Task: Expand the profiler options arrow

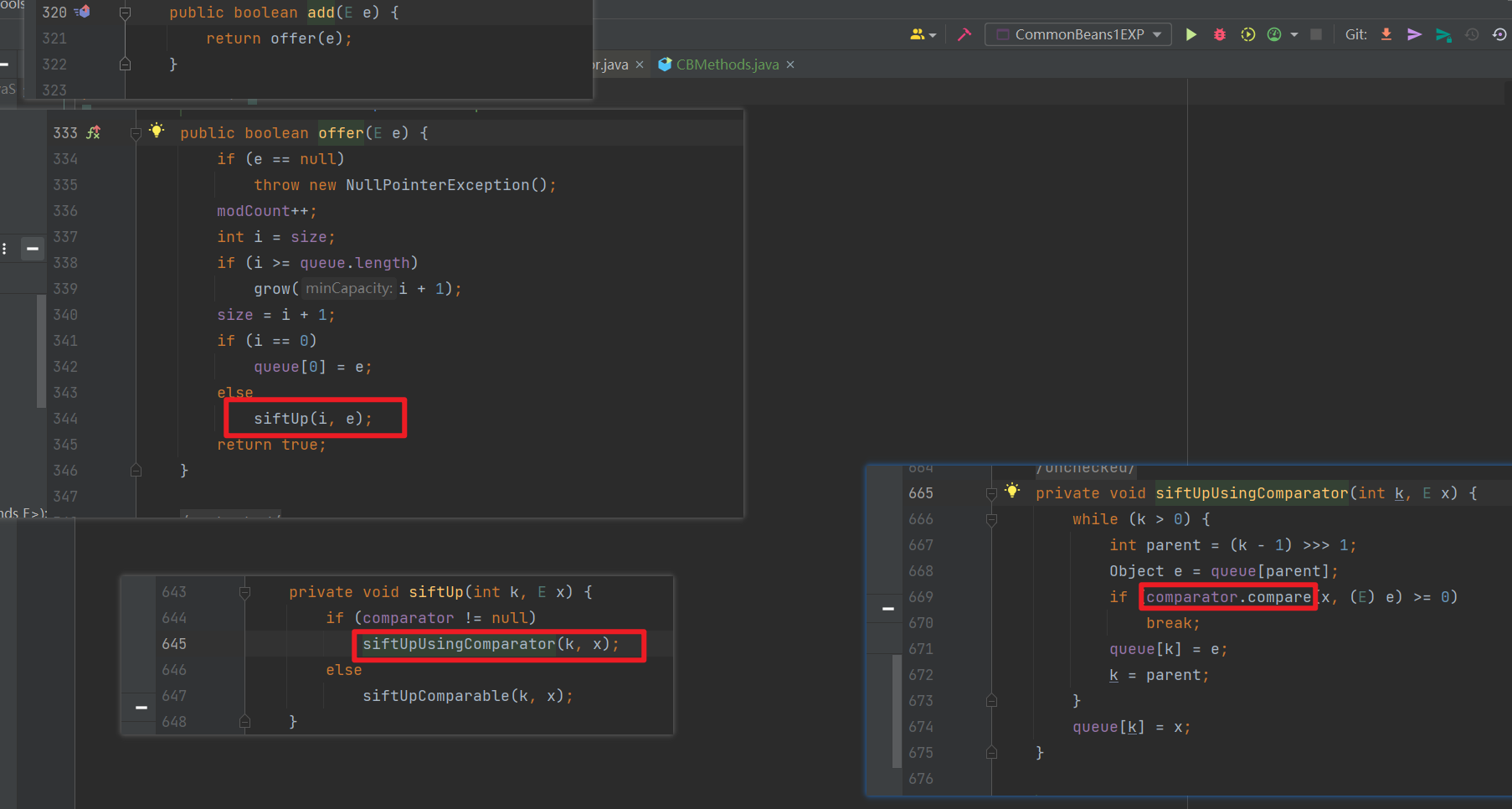Action: (x=1294, y=34)
